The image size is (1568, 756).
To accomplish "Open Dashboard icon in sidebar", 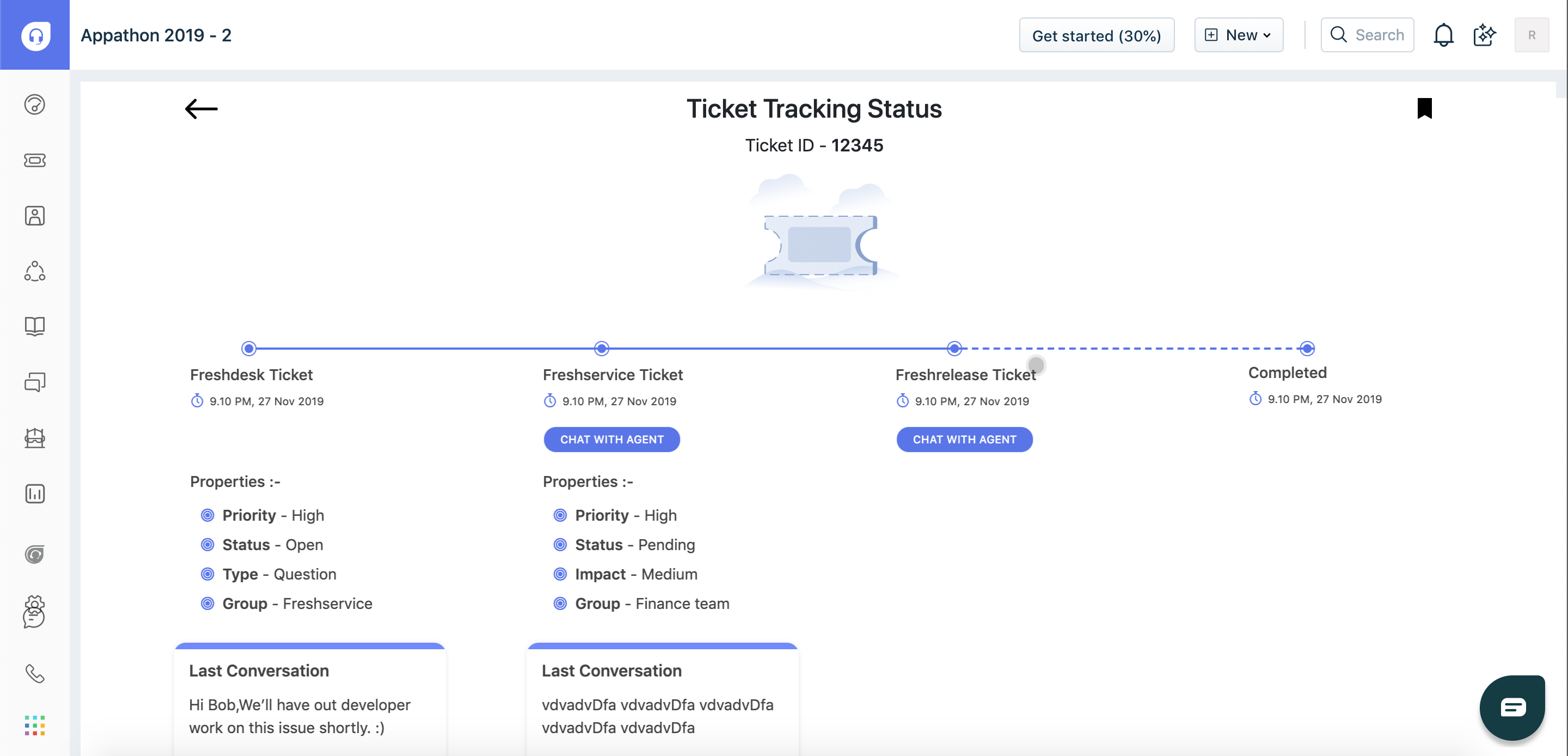I will tap(35, 105).
